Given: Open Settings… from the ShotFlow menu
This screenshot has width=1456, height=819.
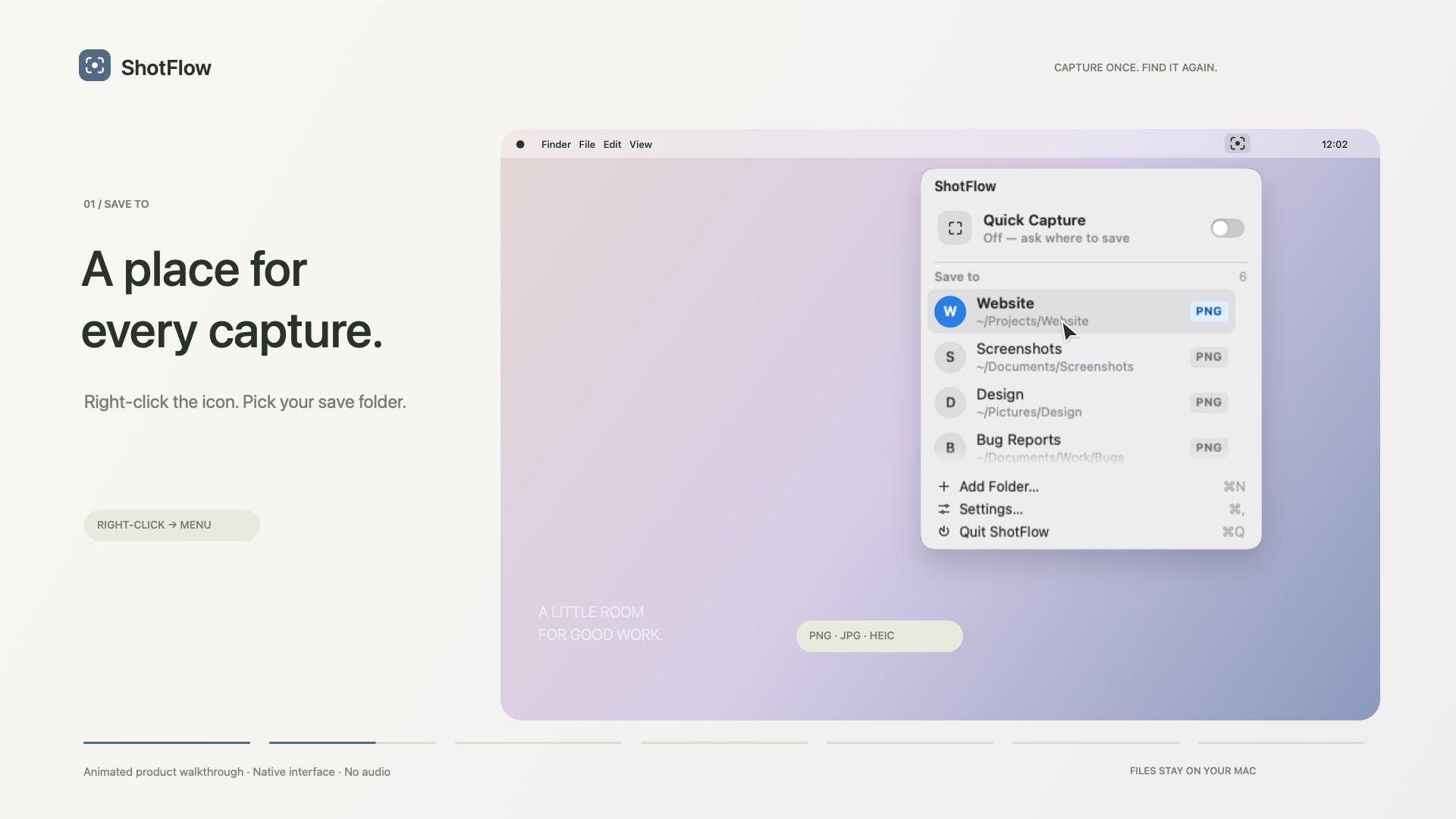Looking at the screenshot, I should tap(1090, 509).
